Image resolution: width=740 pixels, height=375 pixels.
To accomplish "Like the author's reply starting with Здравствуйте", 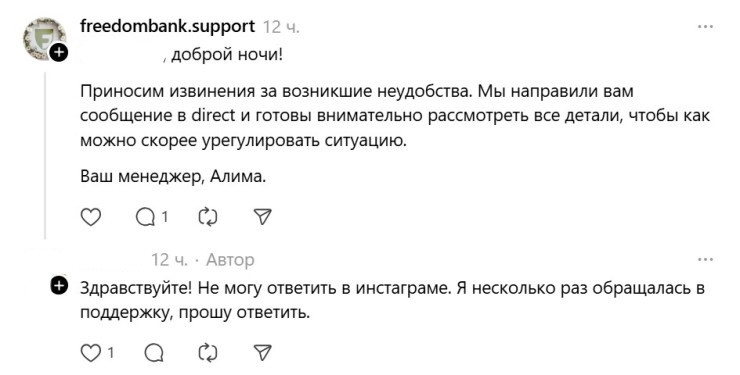I will [x=91, y=352].
